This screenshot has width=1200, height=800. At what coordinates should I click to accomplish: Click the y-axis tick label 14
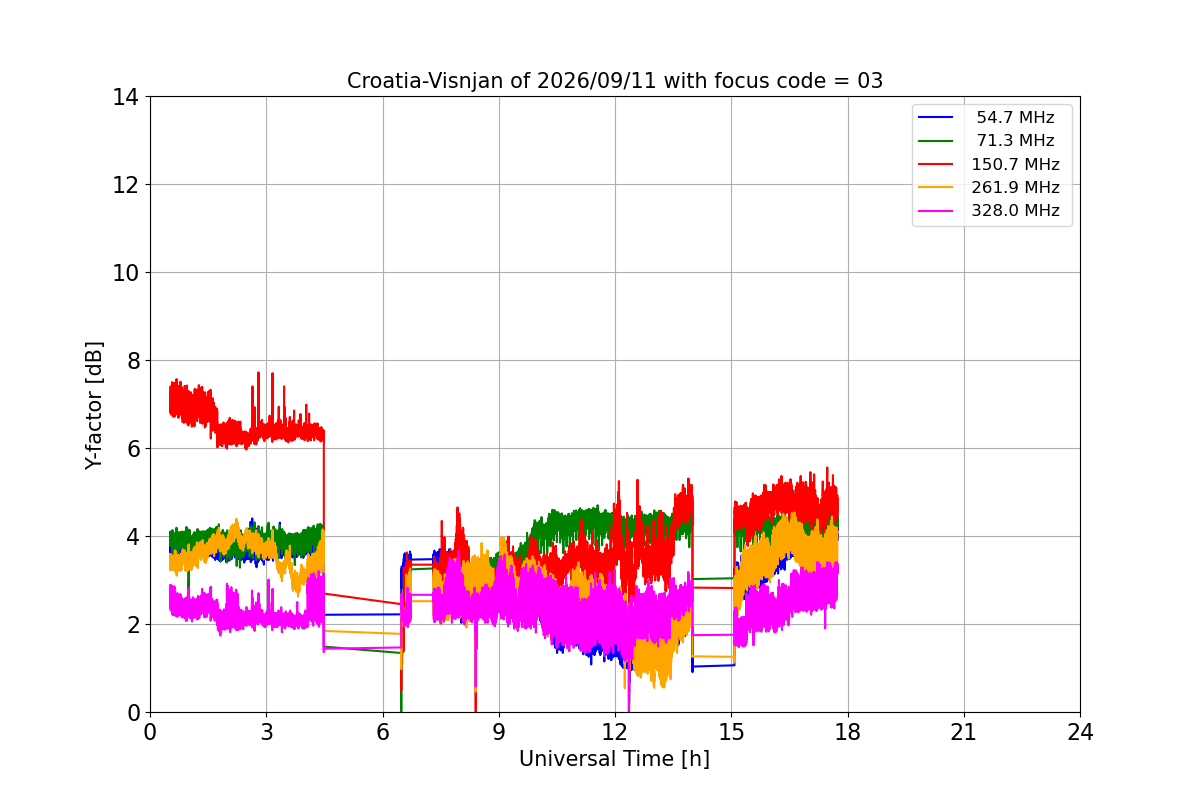[x=126, y=97]
